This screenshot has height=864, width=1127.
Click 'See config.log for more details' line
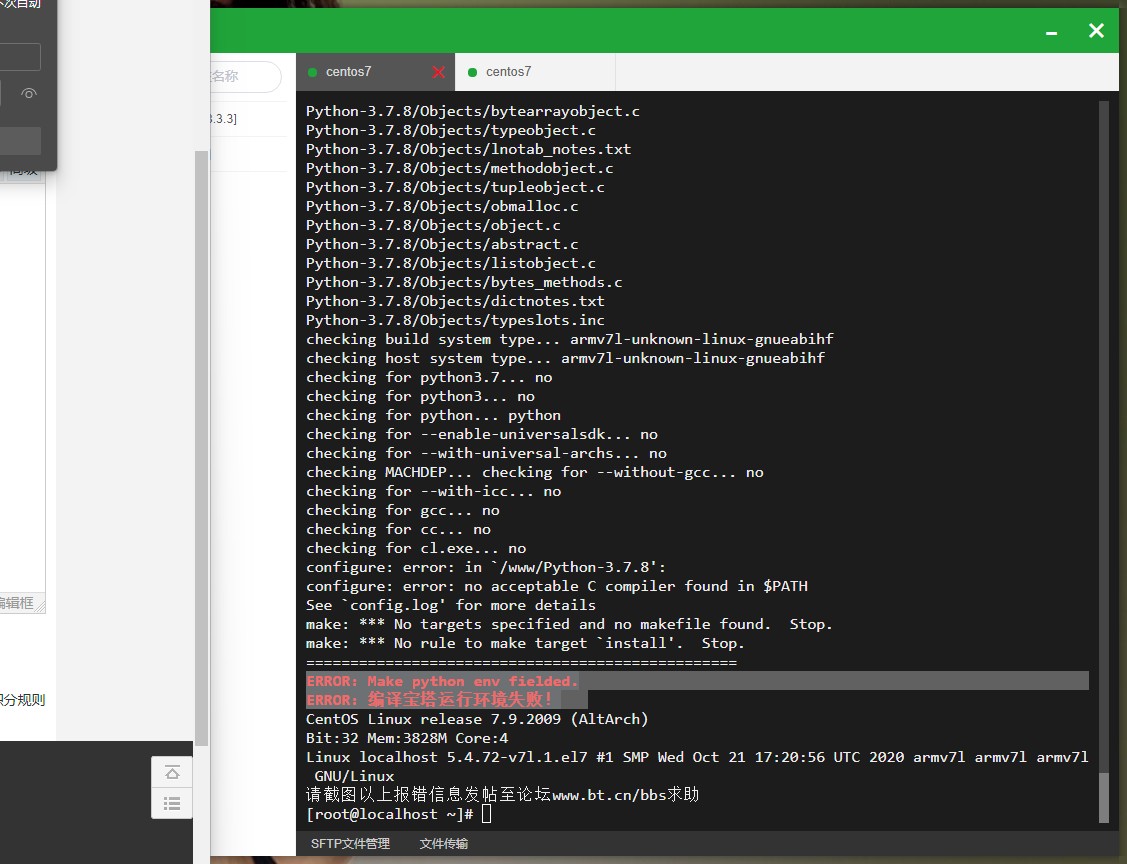[x=451, y=605]
